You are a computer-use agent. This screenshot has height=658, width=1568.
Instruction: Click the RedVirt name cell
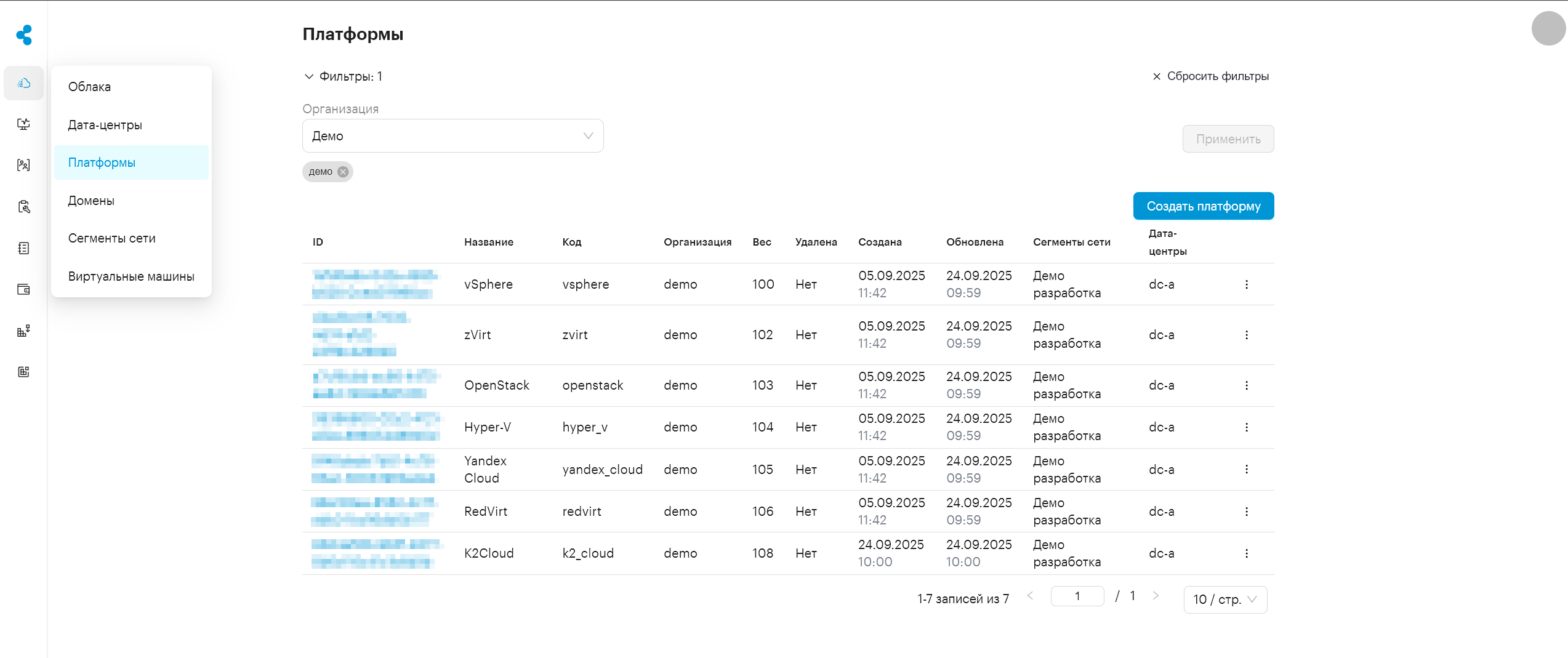tap(486, 512)
